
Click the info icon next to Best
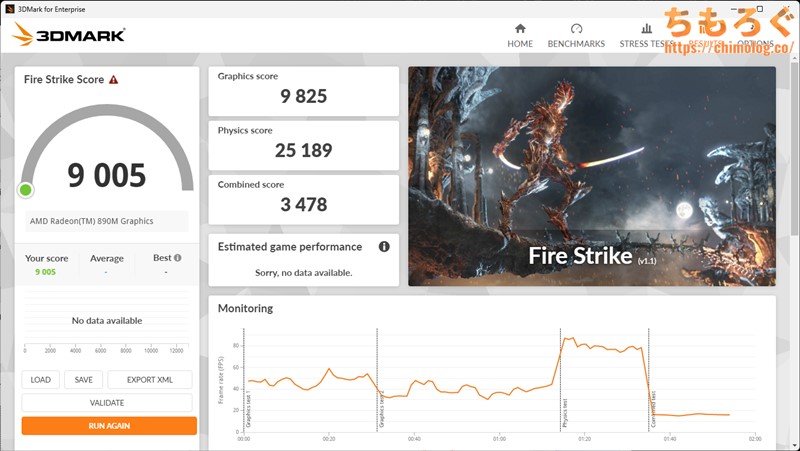click(x=177, y=258)
